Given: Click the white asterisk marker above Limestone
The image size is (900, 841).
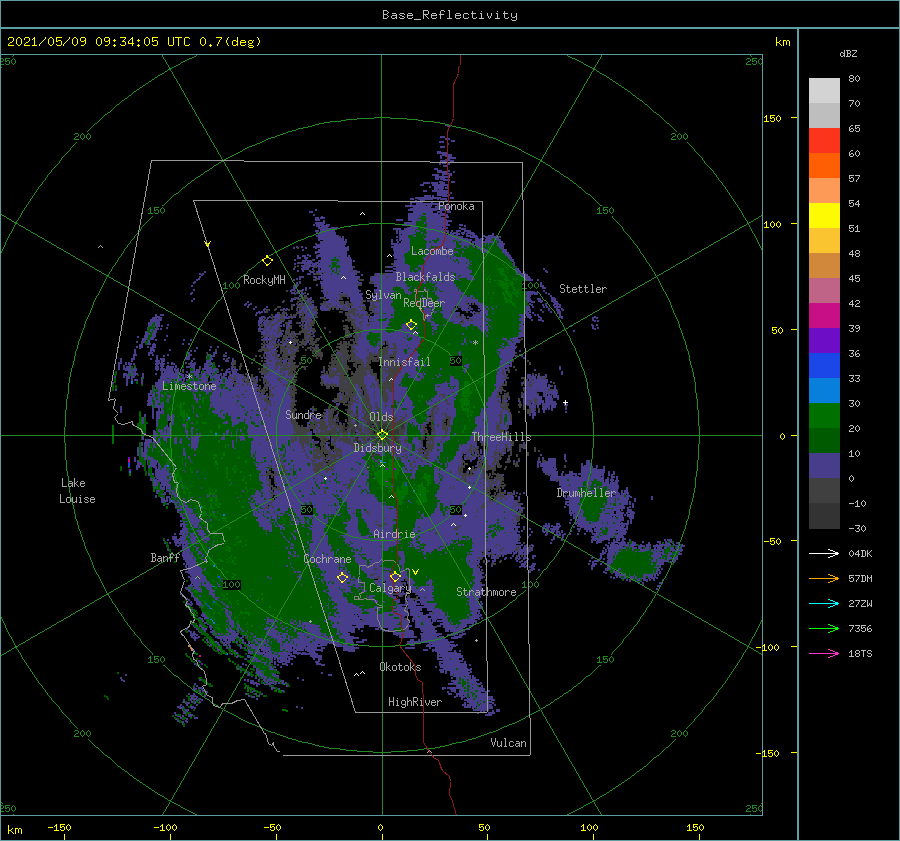Looking at the screenshot, I should point(189,377).
